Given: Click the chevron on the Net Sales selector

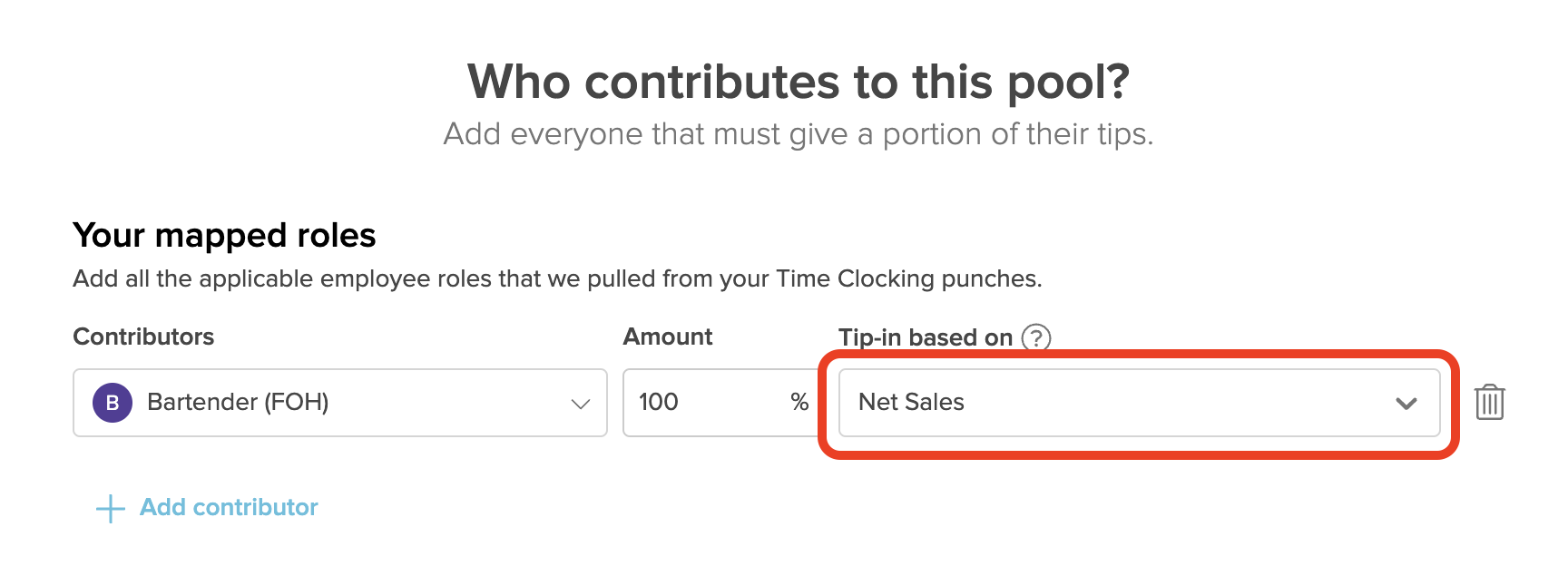Looking at the screenshot, I should [1406, 402].
